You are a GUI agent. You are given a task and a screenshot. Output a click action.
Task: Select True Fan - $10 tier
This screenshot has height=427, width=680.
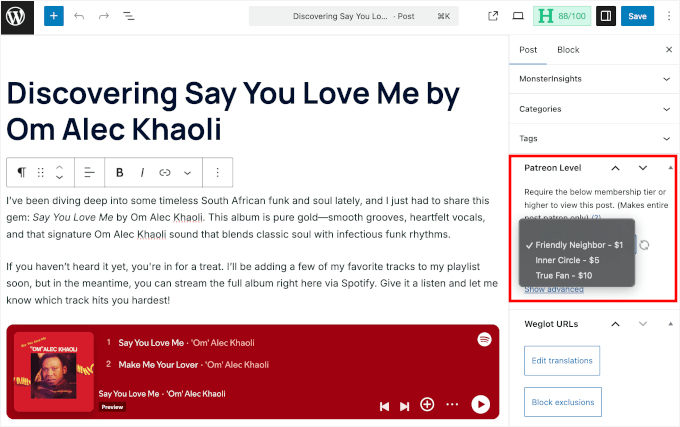coord(577,276)
